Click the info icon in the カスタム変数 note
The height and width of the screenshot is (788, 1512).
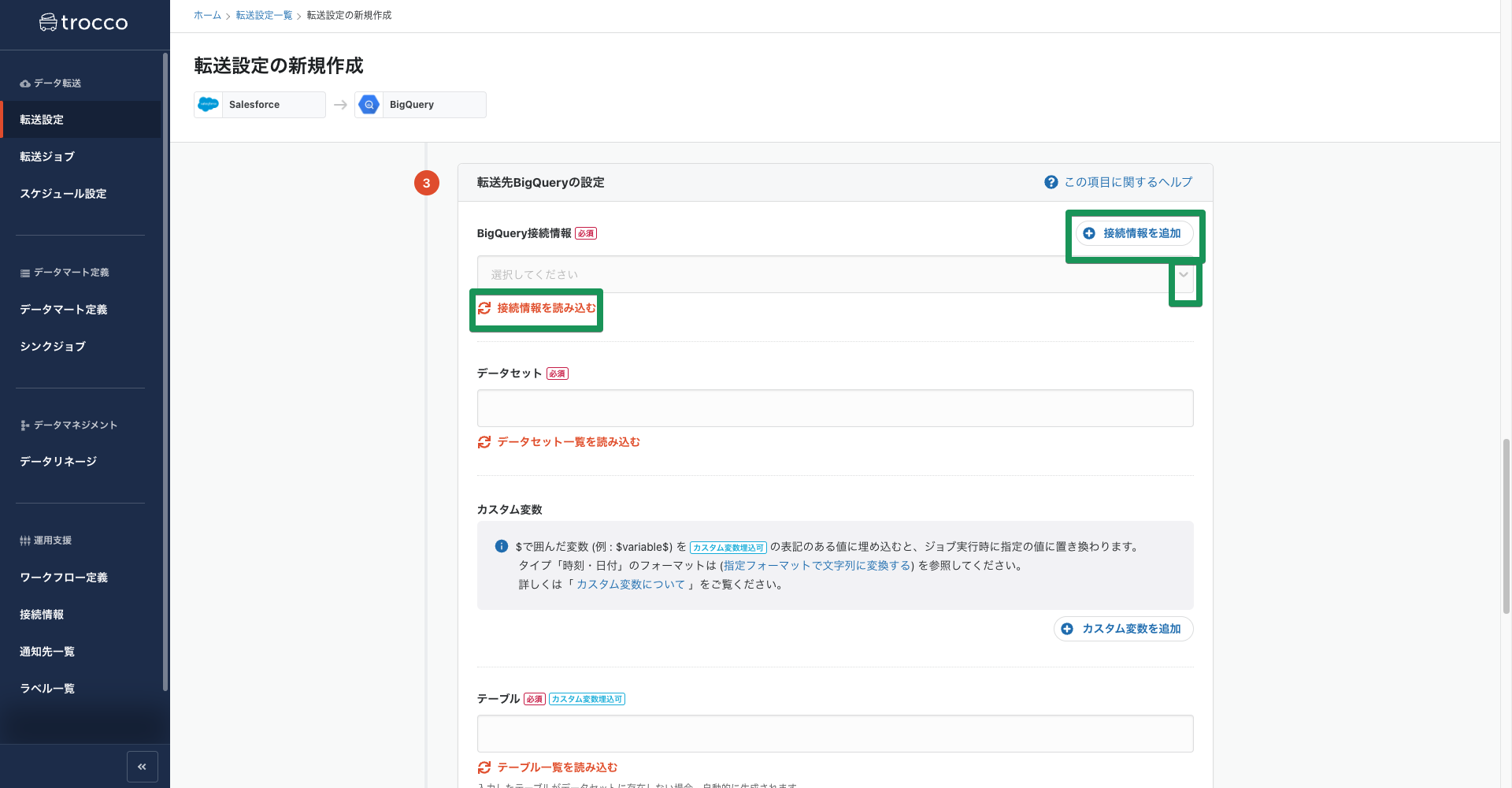coord(501,546)
